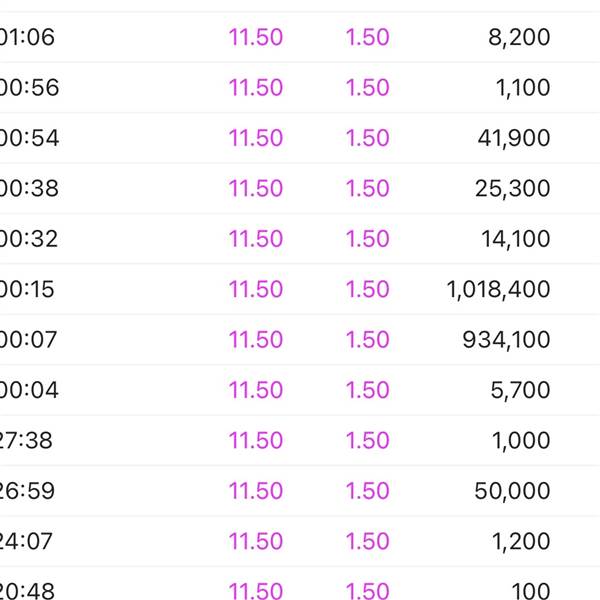Image resolution: width=600 pixels, height=600 pixels.
Task: Click the 14,100 volume entry
Action: [x=516, y=239]
